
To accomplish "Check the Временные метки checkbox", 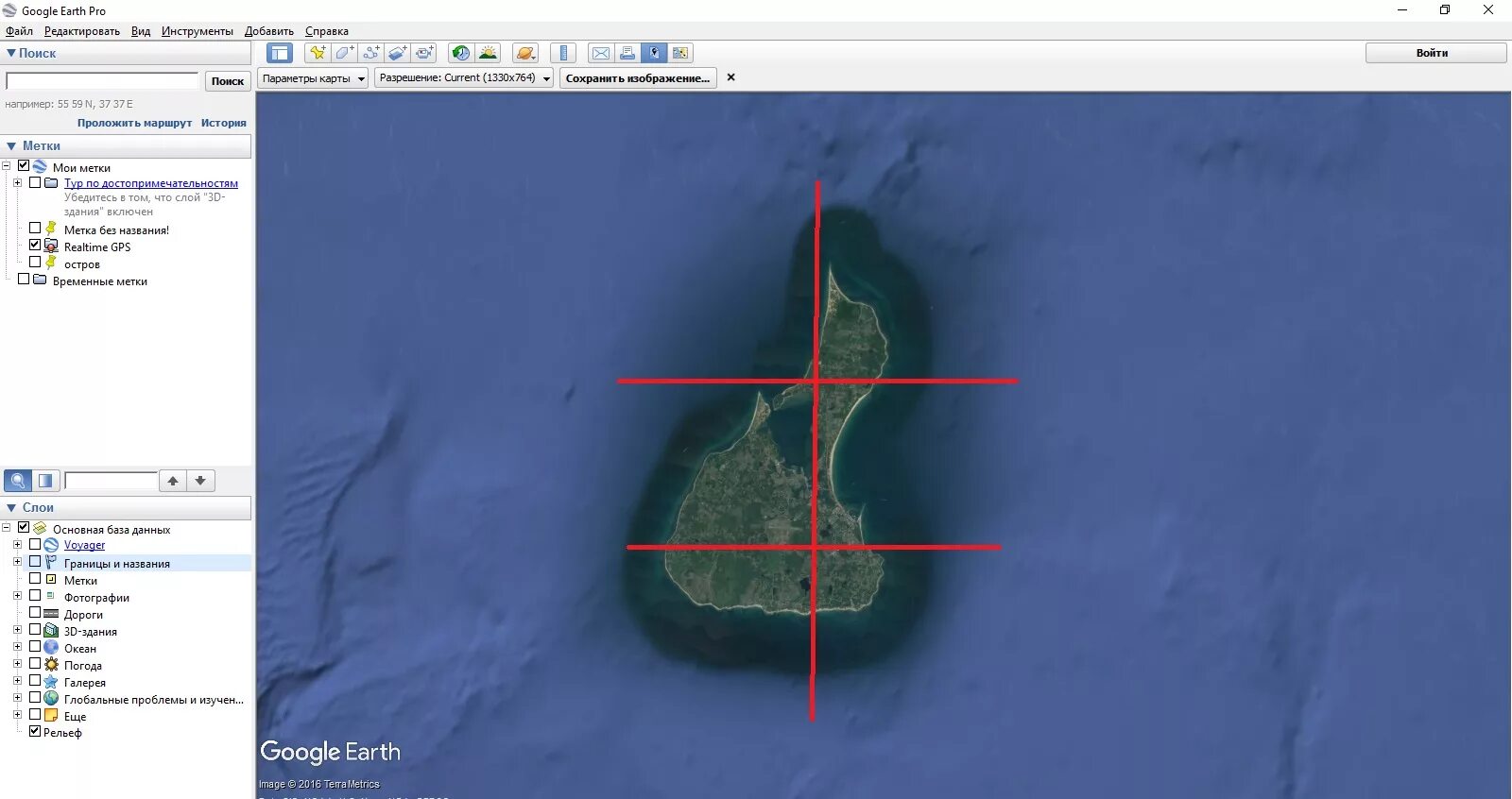I will 24,279.
